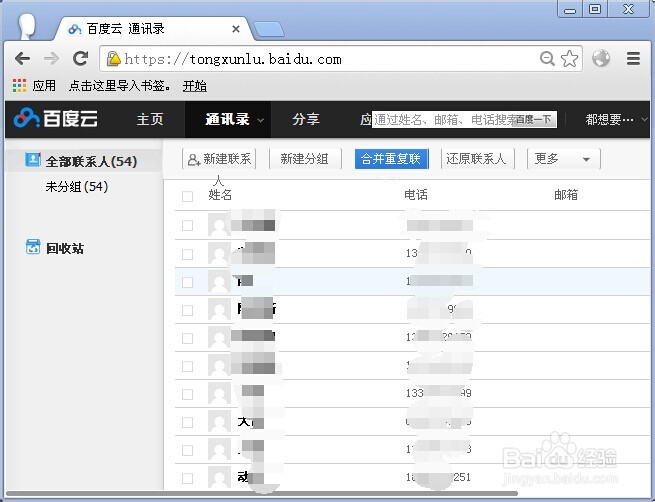Check the highlighted row's checkbox
655x502 pixels.
187,282
